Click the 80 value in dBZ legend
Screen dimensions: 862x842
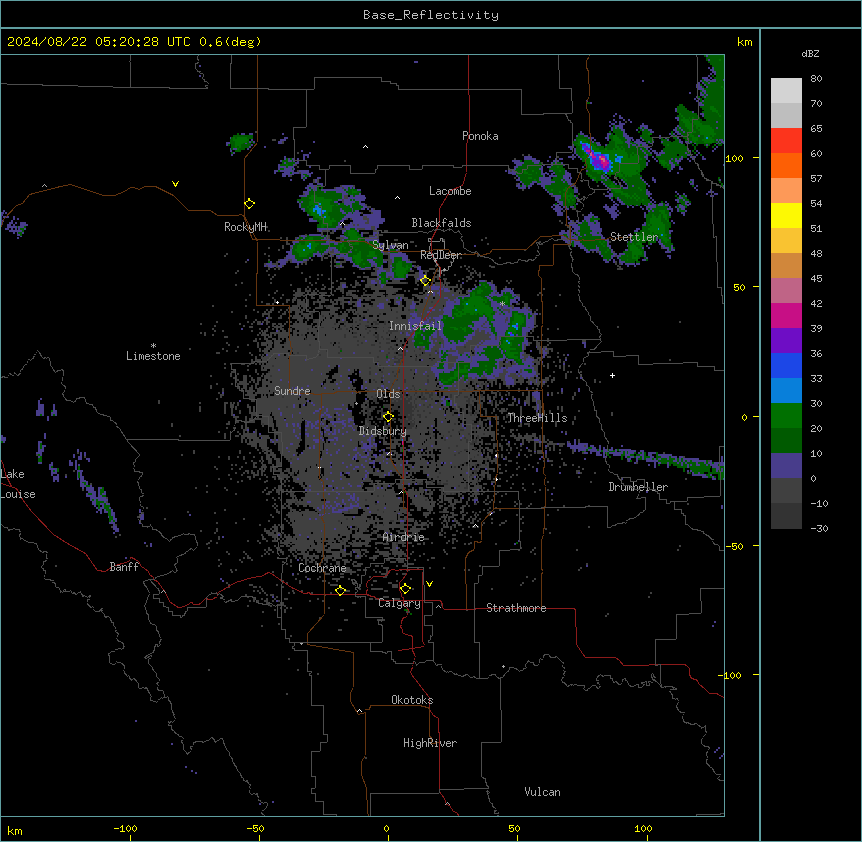[816, 79]
